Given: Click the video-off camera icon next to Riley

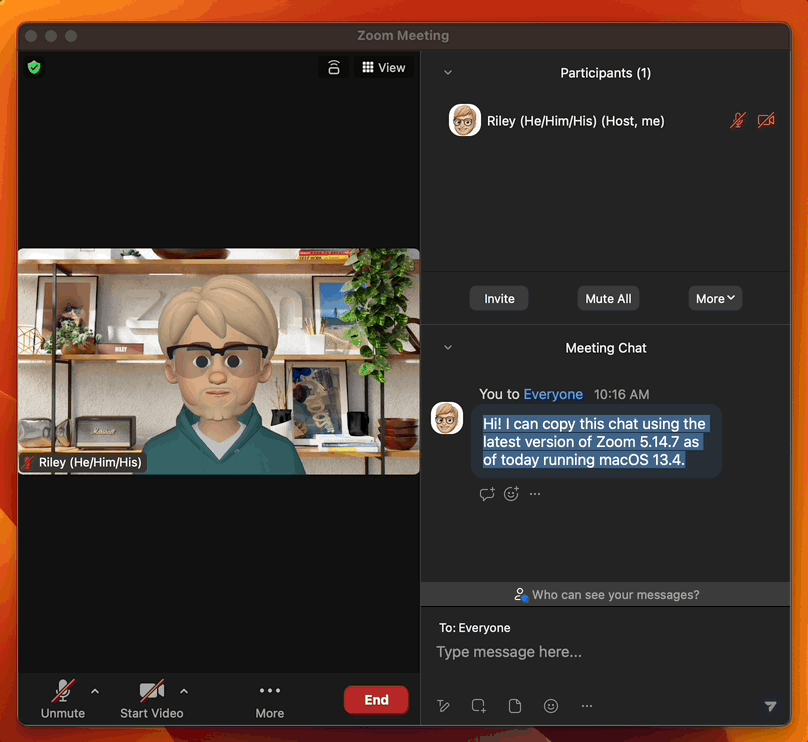Looking at the screenshot, I should click(766, 121).
